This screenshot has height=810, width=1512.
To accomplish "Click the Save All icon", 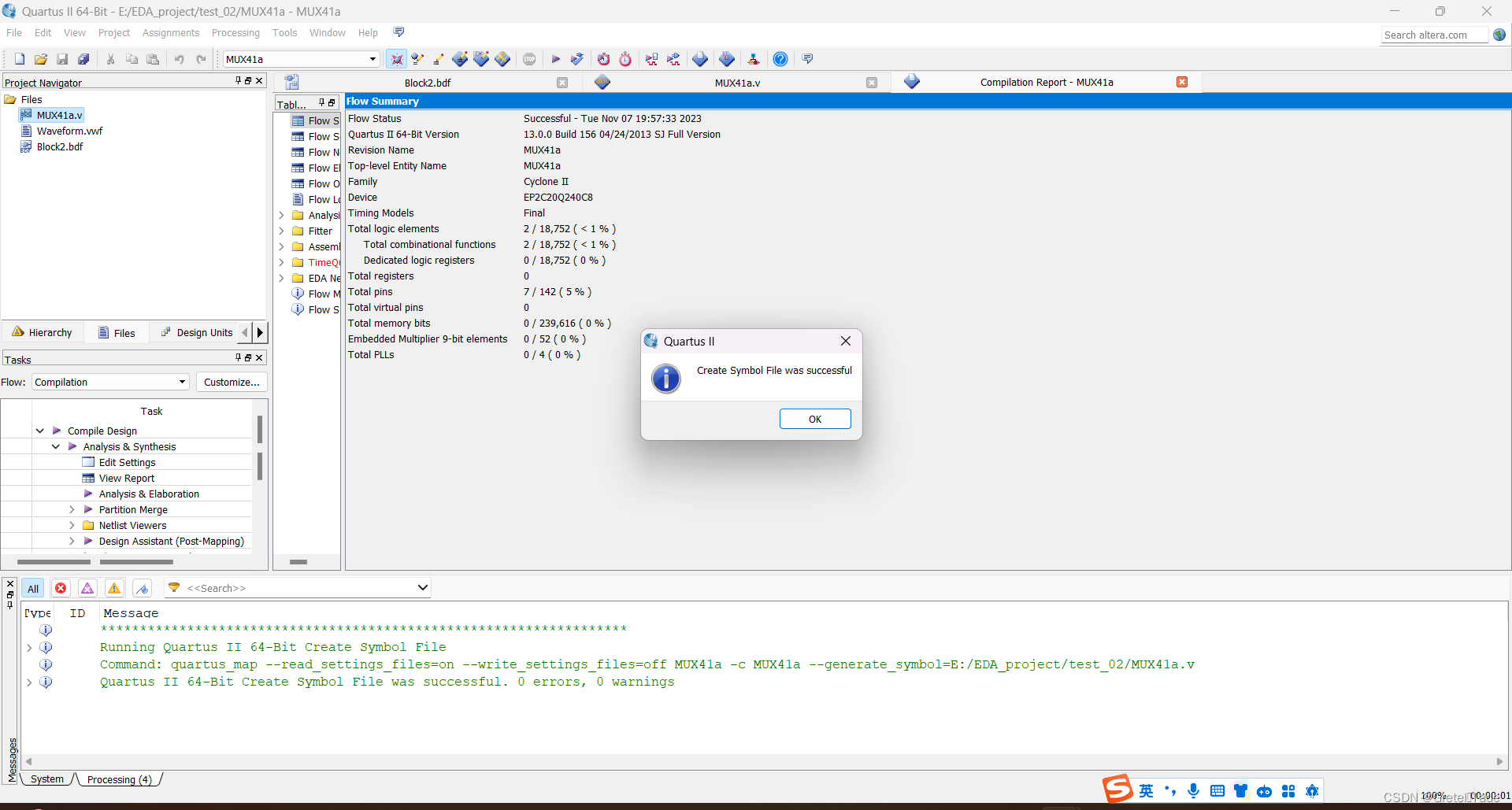I will 83,59.
